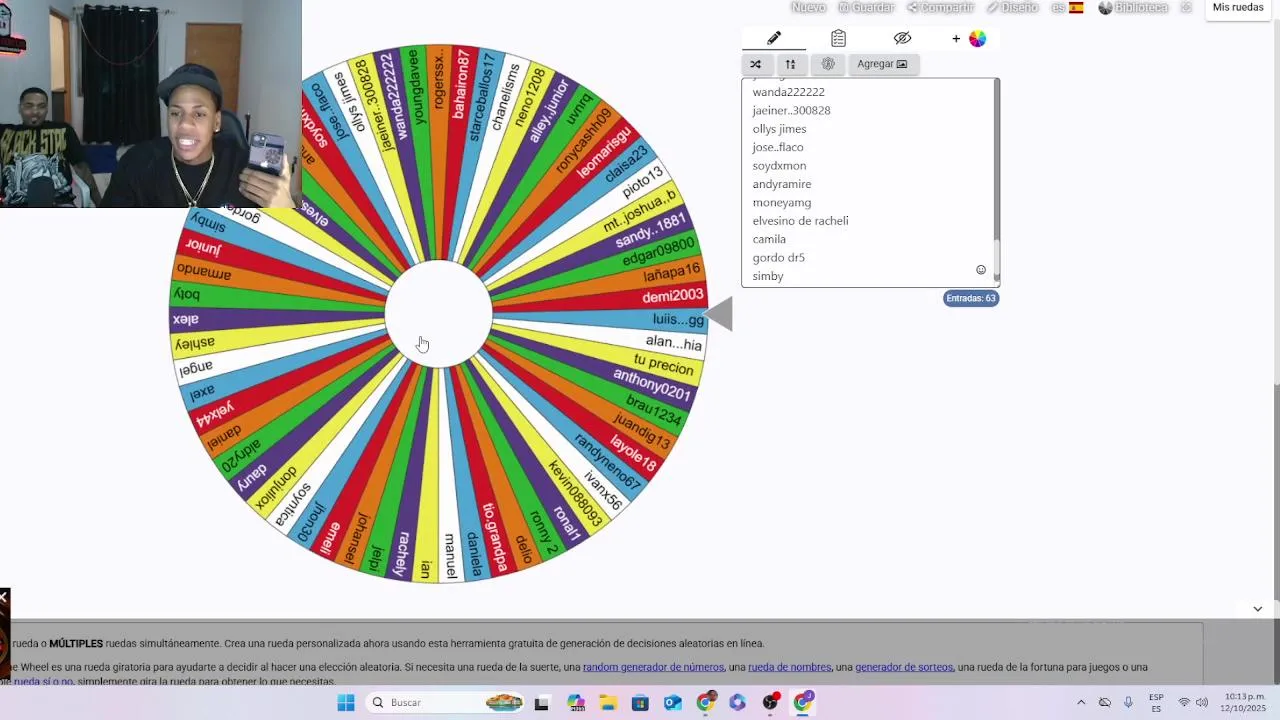Shuffle the wheel entries

pos(756,64)
